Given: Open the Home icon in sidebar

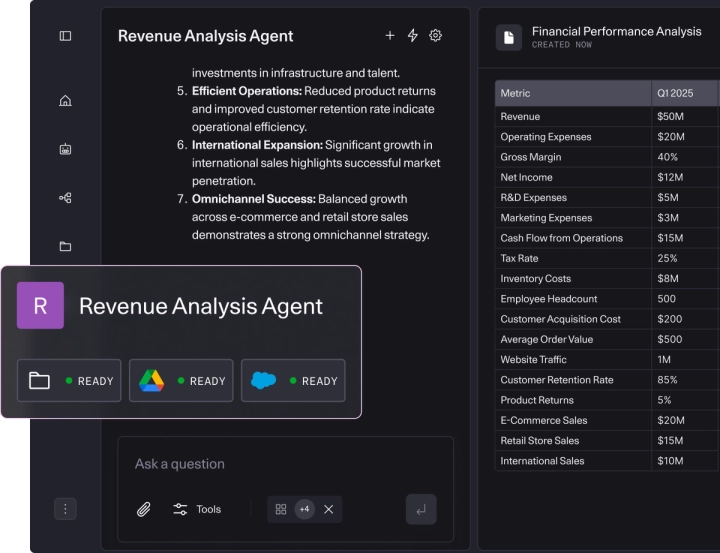Looking at the screenshot, I should [65, 101].
